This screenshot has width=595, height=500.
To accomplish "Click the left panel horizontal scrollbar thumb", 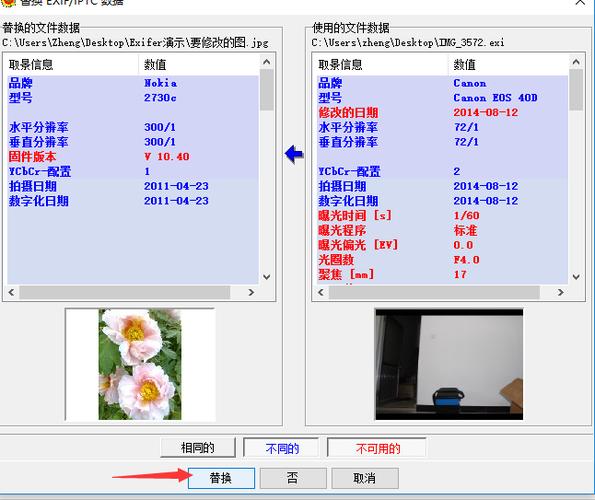I will pyautogui.click(x=125, y=292).
